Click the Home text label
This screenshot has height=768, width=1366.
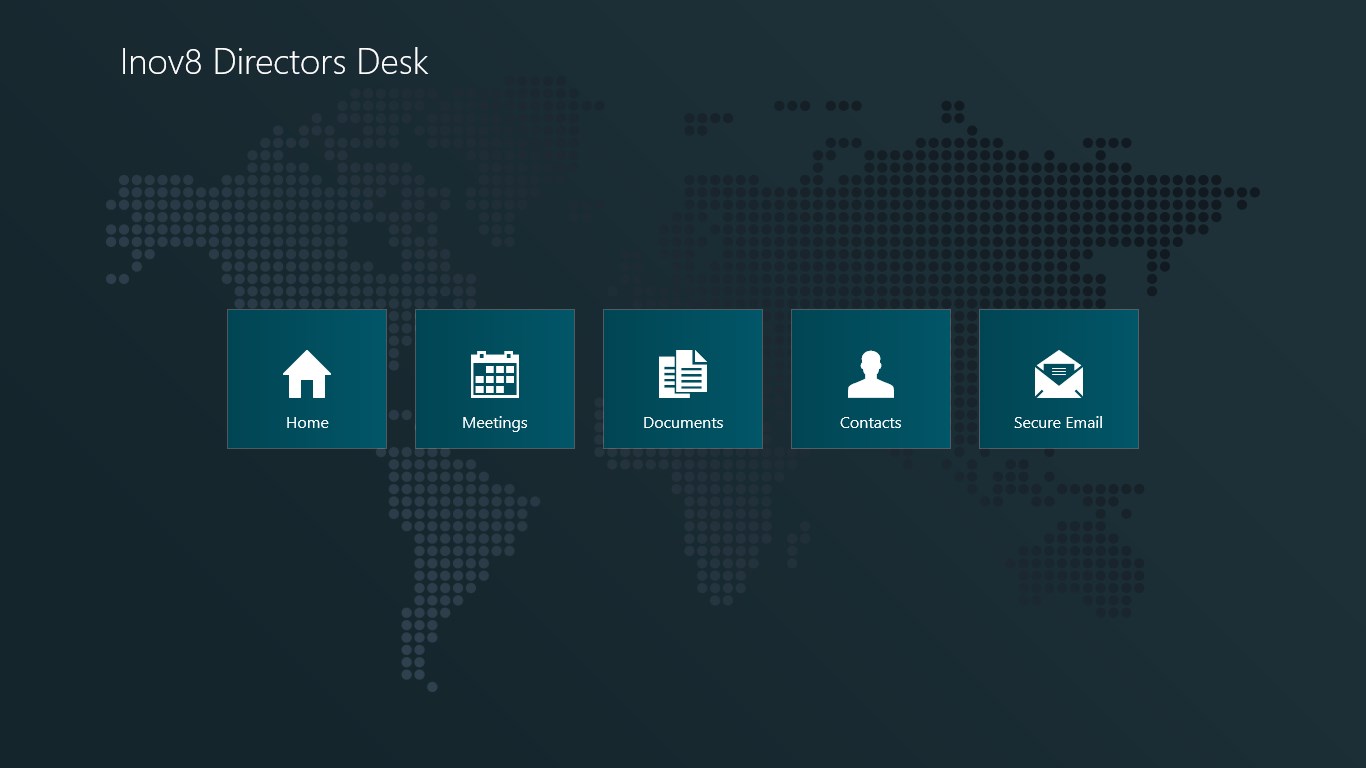point(307,422)
